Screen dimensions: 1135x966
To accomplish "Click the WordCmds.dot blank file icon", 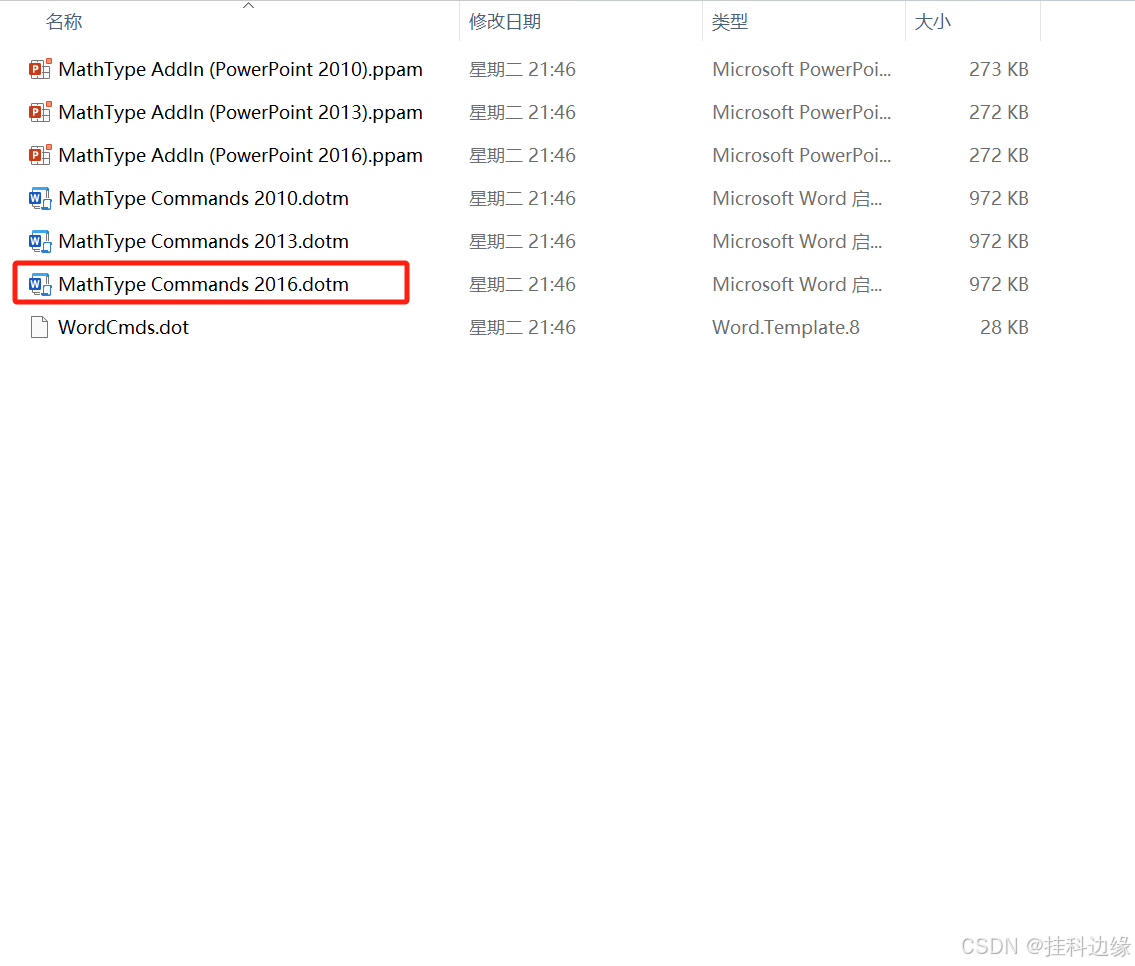I will click(40, 327).
